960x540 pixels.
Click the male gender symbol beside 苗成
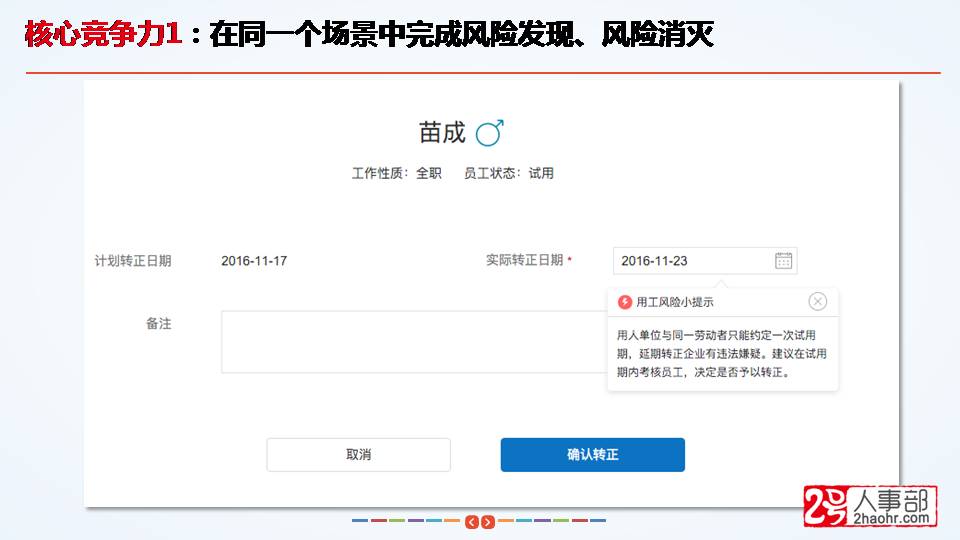click(x=489, y=132)
